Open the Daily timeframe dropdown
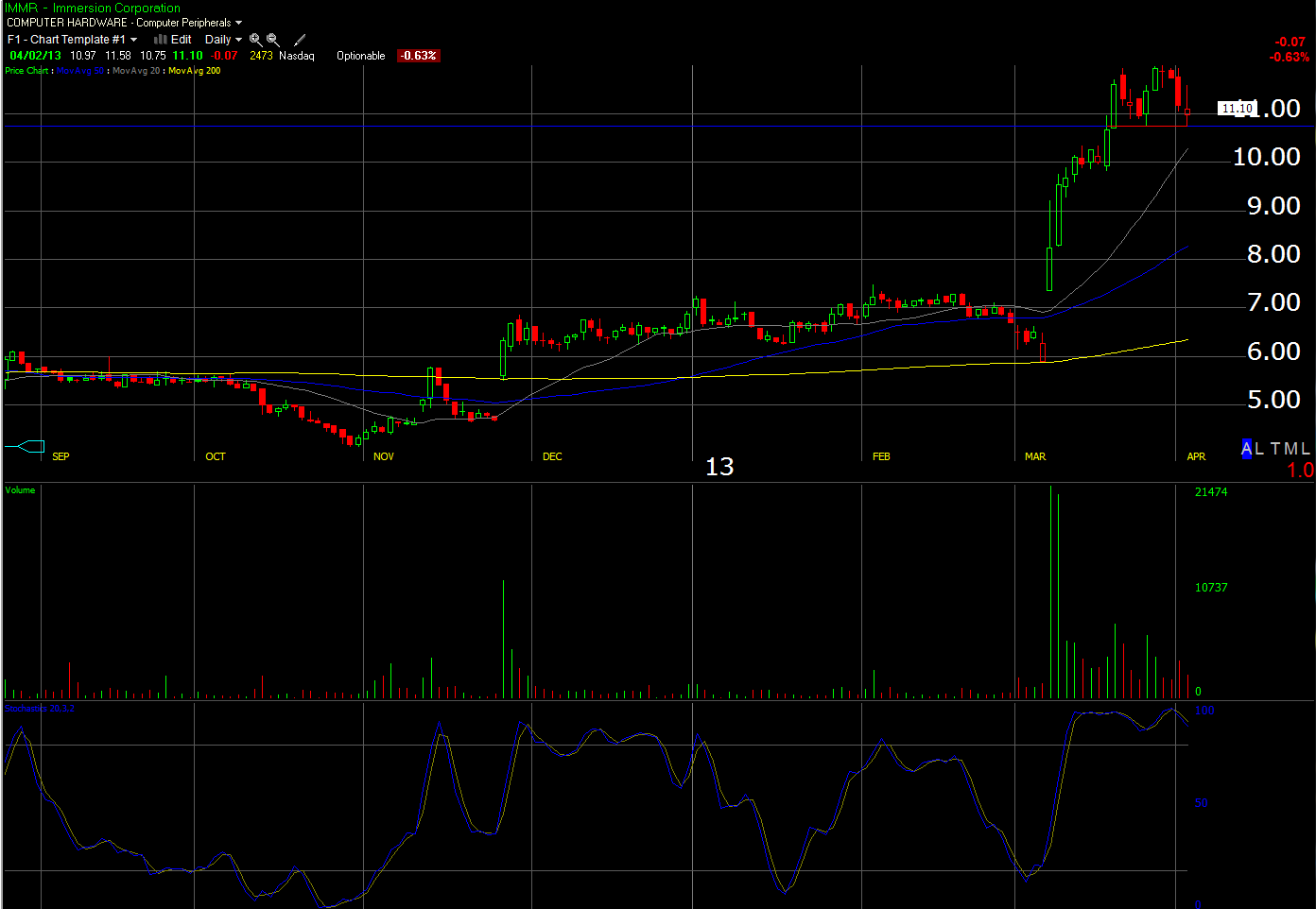Screen dimensions: 1316x909 tap(223, 40)
